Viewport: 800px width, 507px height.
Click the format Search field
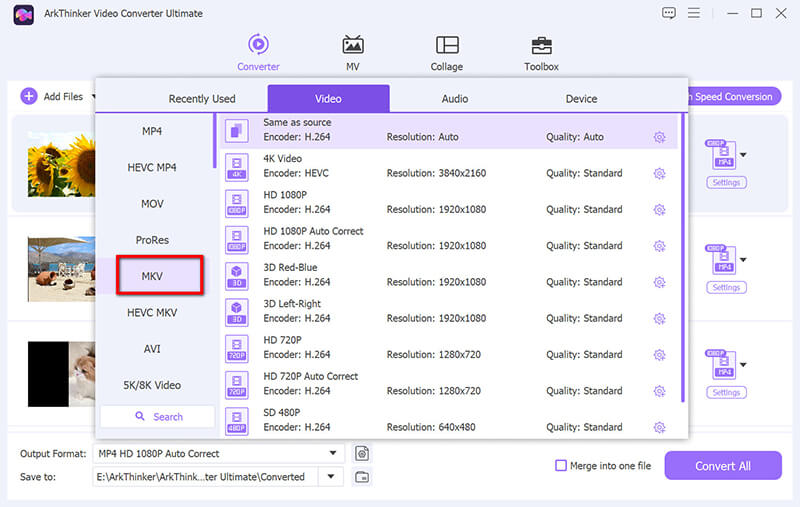158,416
